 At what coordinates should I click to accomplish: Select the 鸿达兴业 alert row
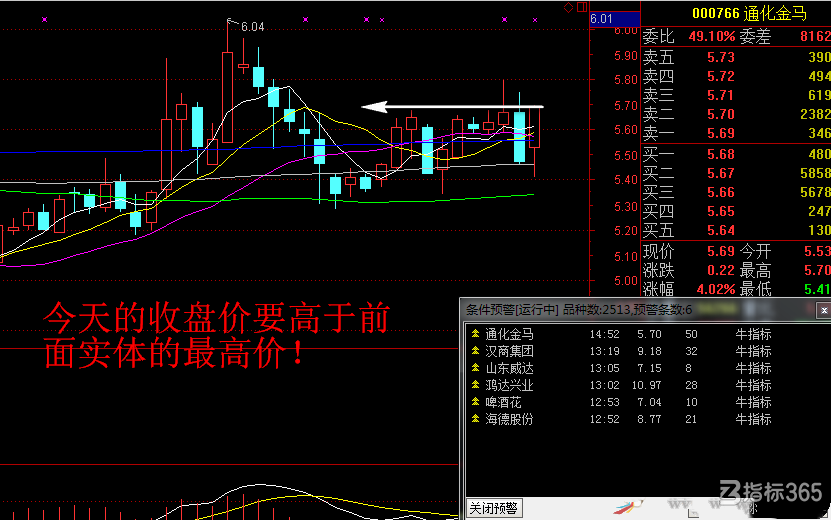click(647, 385)
